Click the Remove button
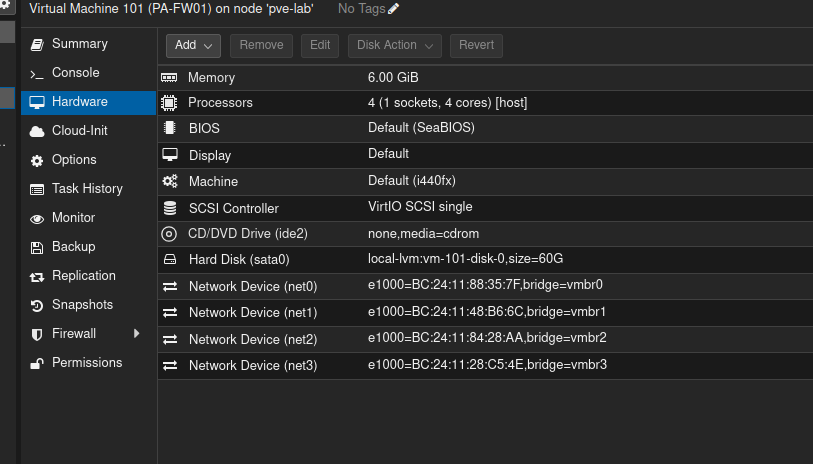The image size is (813, 464). click(x=261, y=46)
